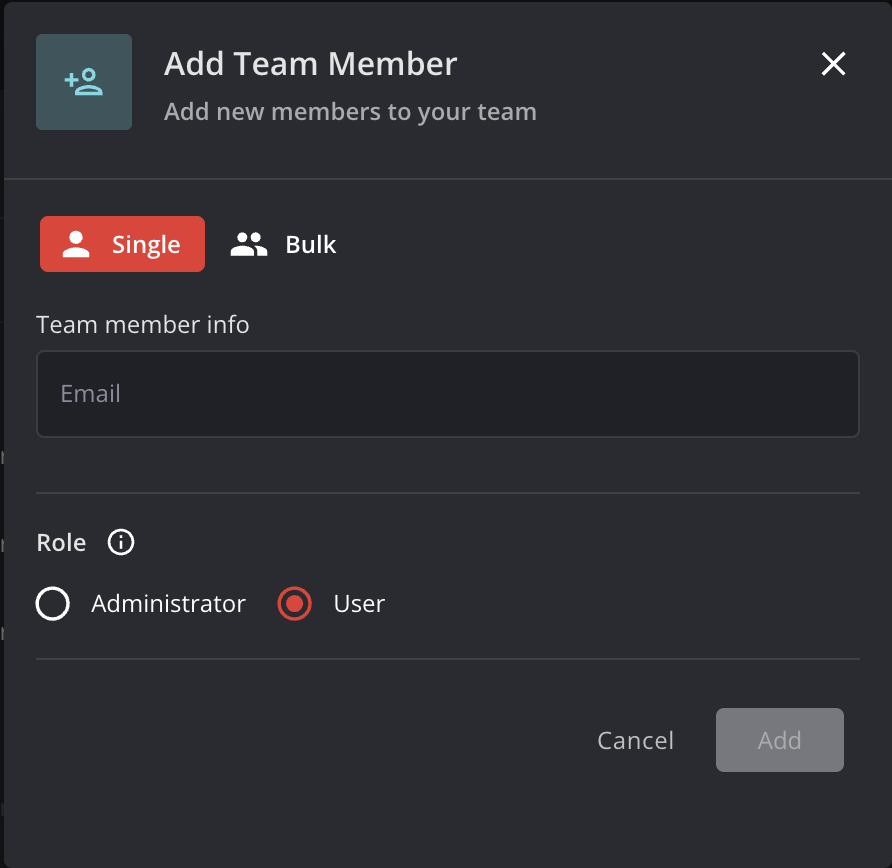This screenshot has width=892, height=868.
Task: Click the Add Team Member title
Action: click(310, 64)
